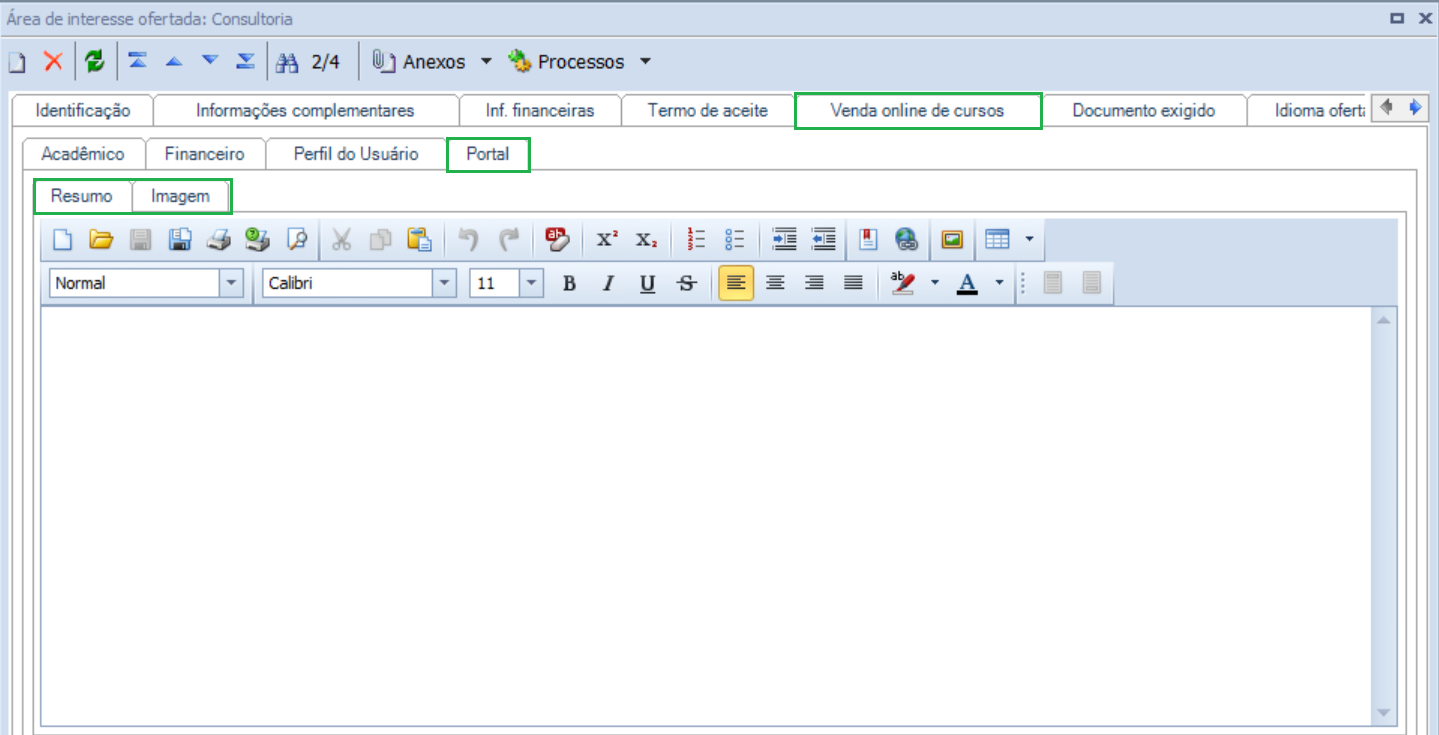Insert a bookmark

(868, 239)
